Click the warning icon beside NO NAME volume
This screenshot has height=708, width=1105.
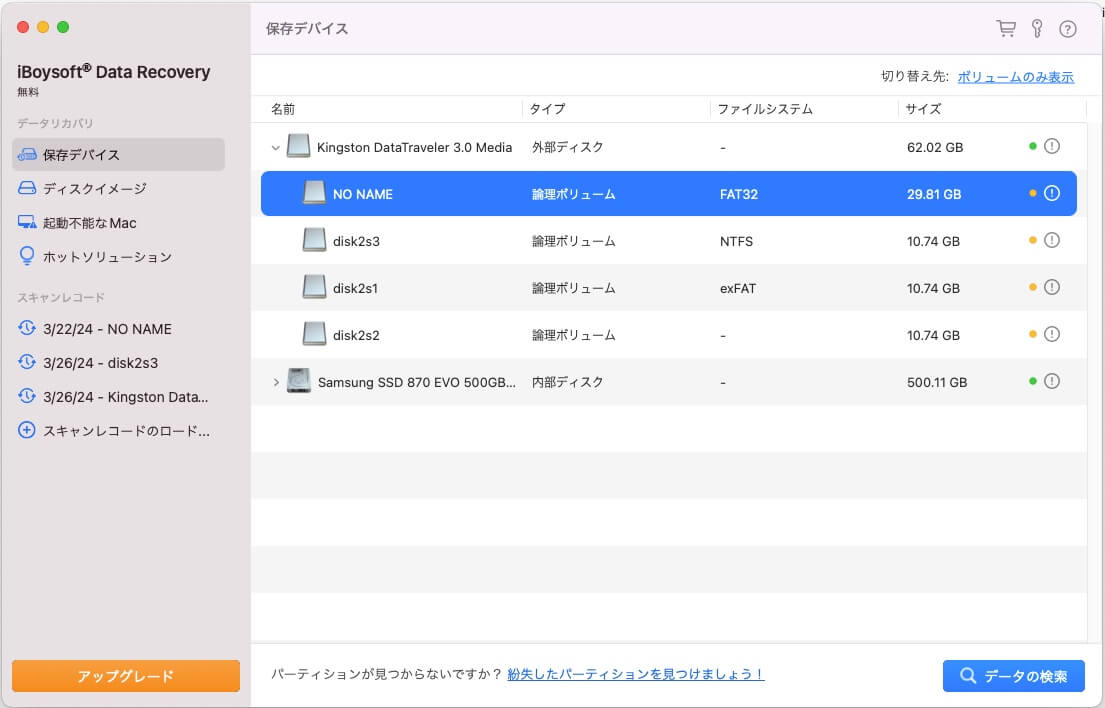tap(1050, 194)
